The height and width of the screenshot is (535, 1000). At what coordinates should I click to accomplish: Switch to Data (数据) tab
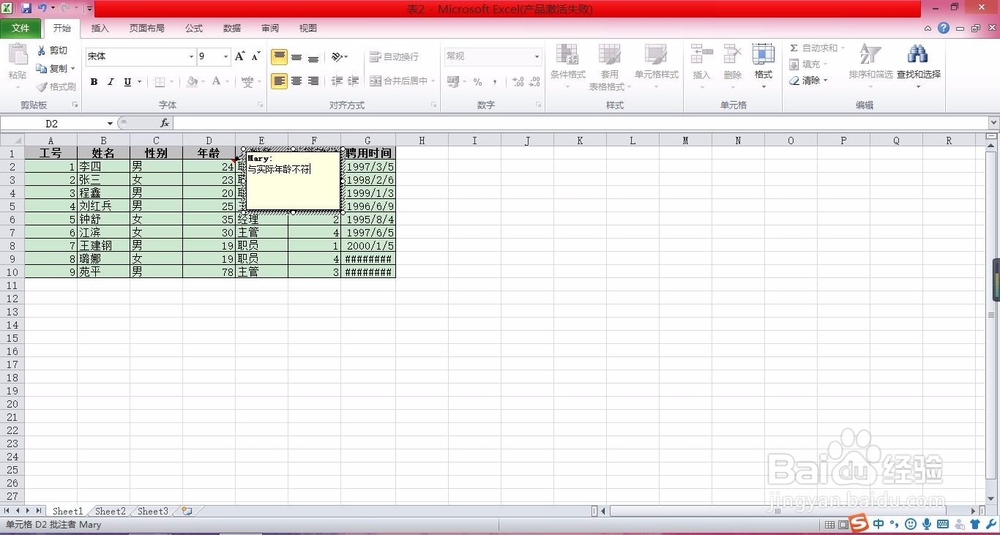[232, 29]
